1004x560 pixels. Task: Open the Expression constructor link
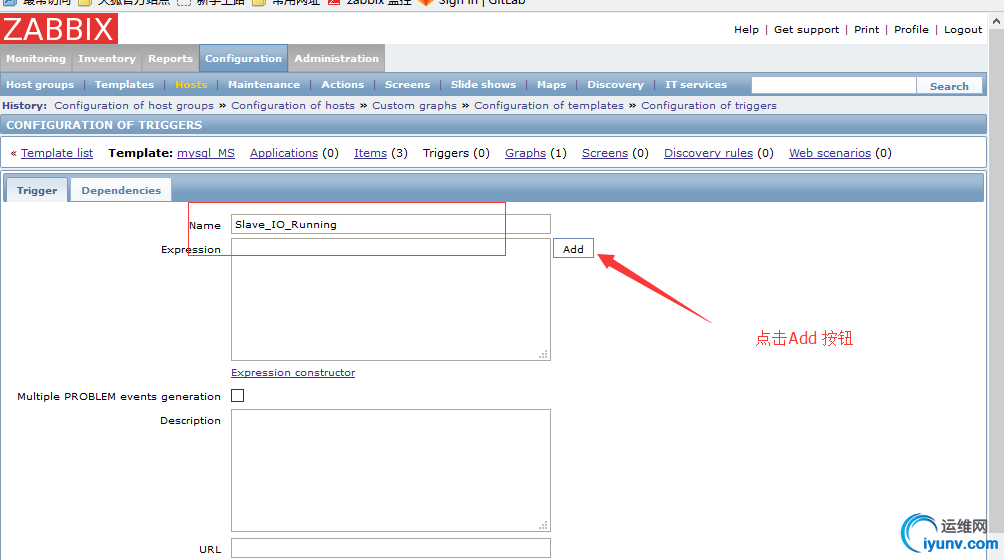293,372
